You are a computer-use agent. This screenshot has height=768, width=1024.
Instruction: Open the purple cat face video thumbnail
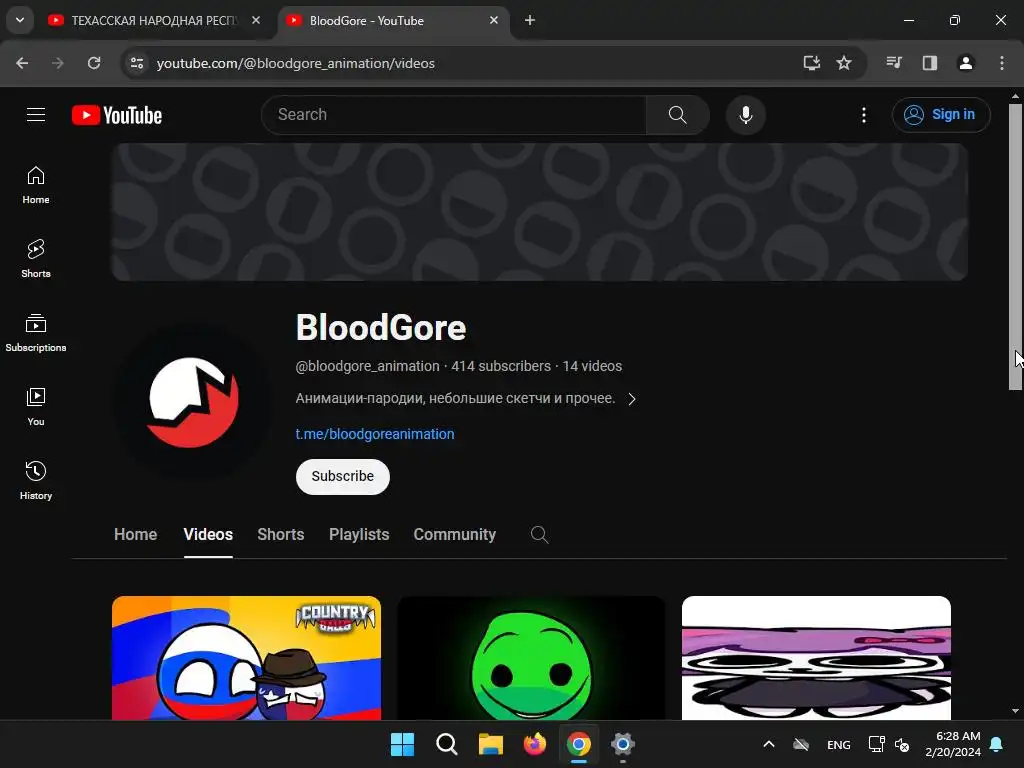[x=816, y=658]
